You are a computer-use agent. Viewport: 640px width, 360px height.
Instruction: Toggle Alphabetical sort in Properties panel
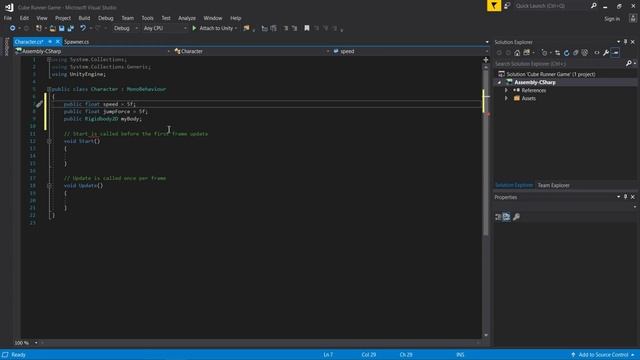507,217
